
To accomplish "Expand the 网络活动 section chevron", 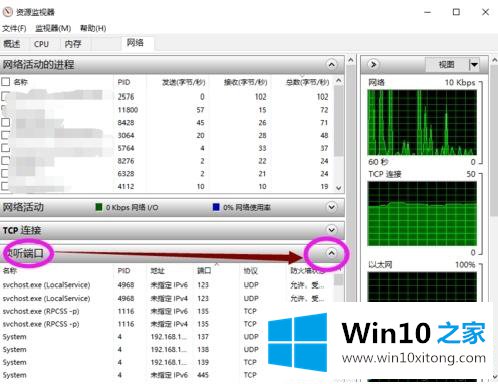I will [331, 207].
